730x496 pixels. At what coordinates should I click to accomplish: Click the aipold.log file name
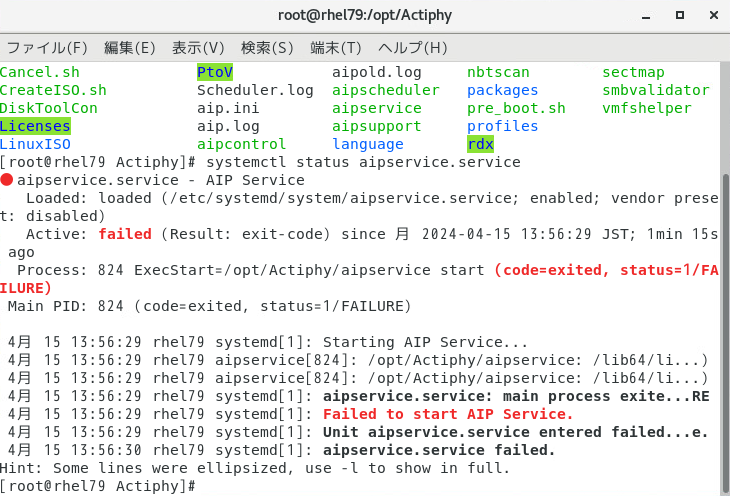[x=376, y=72]
